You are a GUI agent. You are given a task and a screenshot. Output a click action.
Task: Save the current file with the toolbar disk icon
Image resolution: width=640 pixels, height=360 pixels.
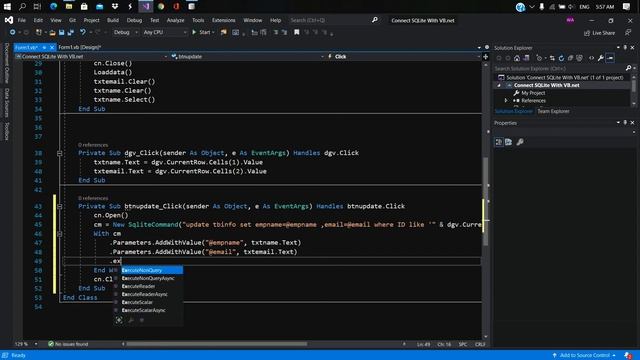(62, 32)
